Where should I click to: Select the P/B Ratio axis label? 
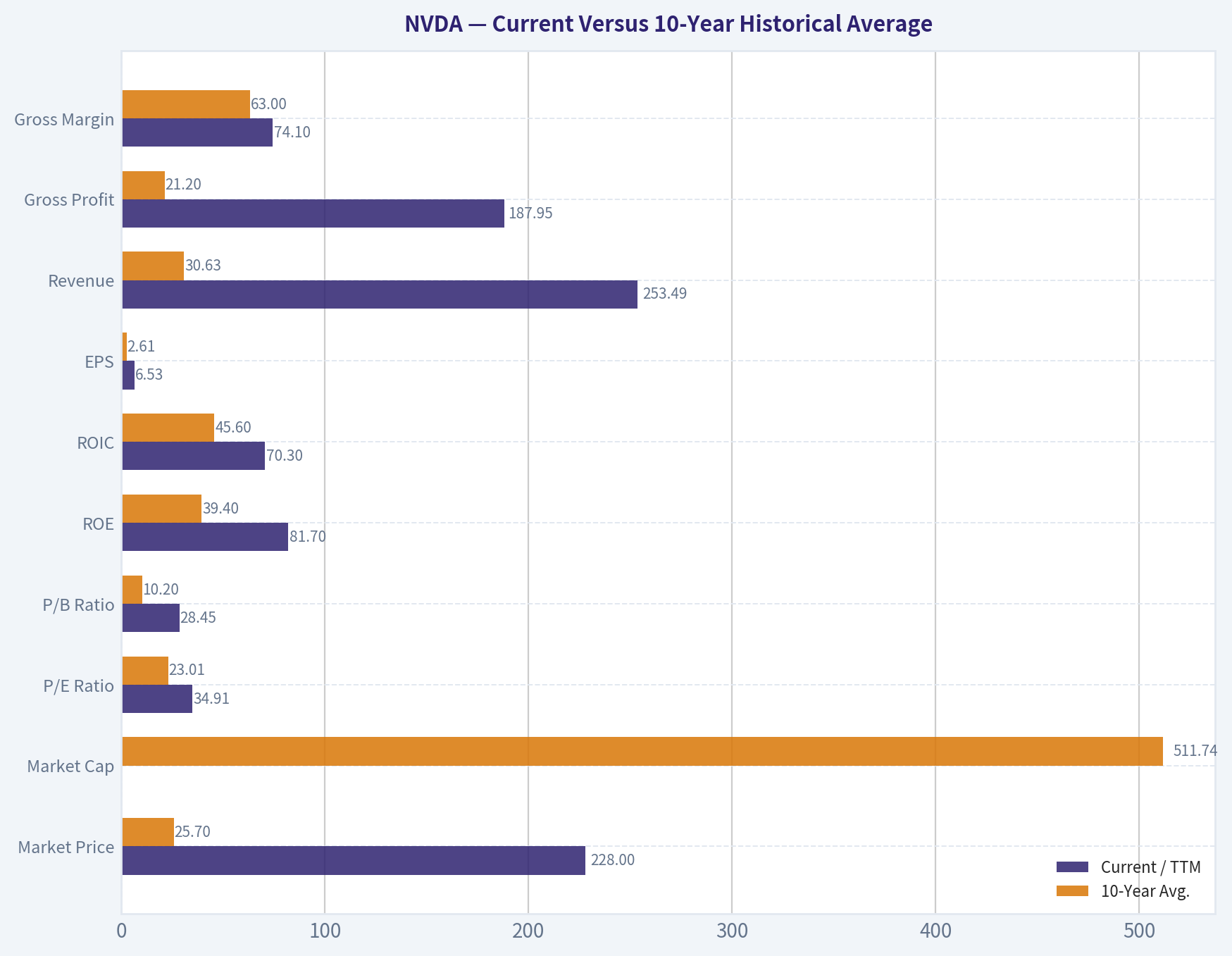(x=78, y=605)
